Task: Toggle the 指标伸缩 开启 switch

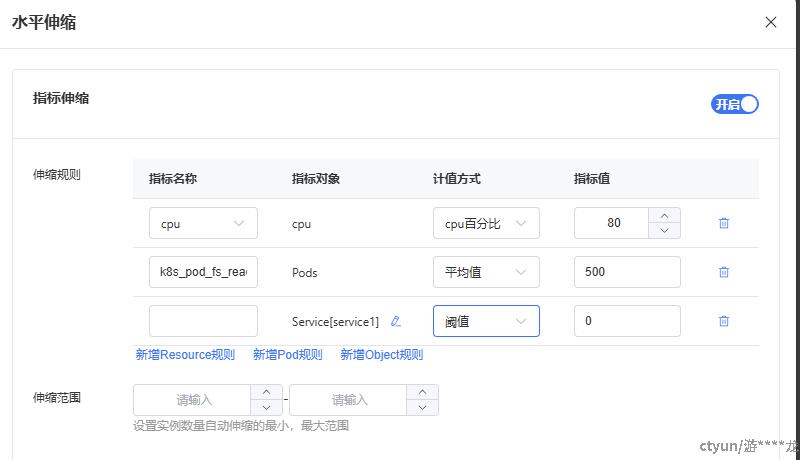Action: (x=735, y=104)
